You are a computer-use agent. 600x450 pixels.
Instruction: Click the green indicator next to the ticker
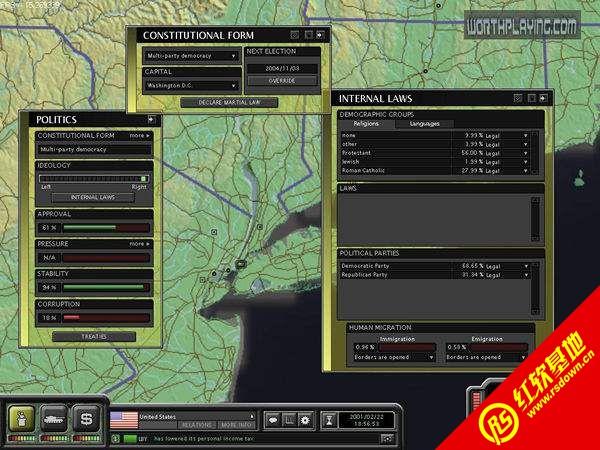129,439
